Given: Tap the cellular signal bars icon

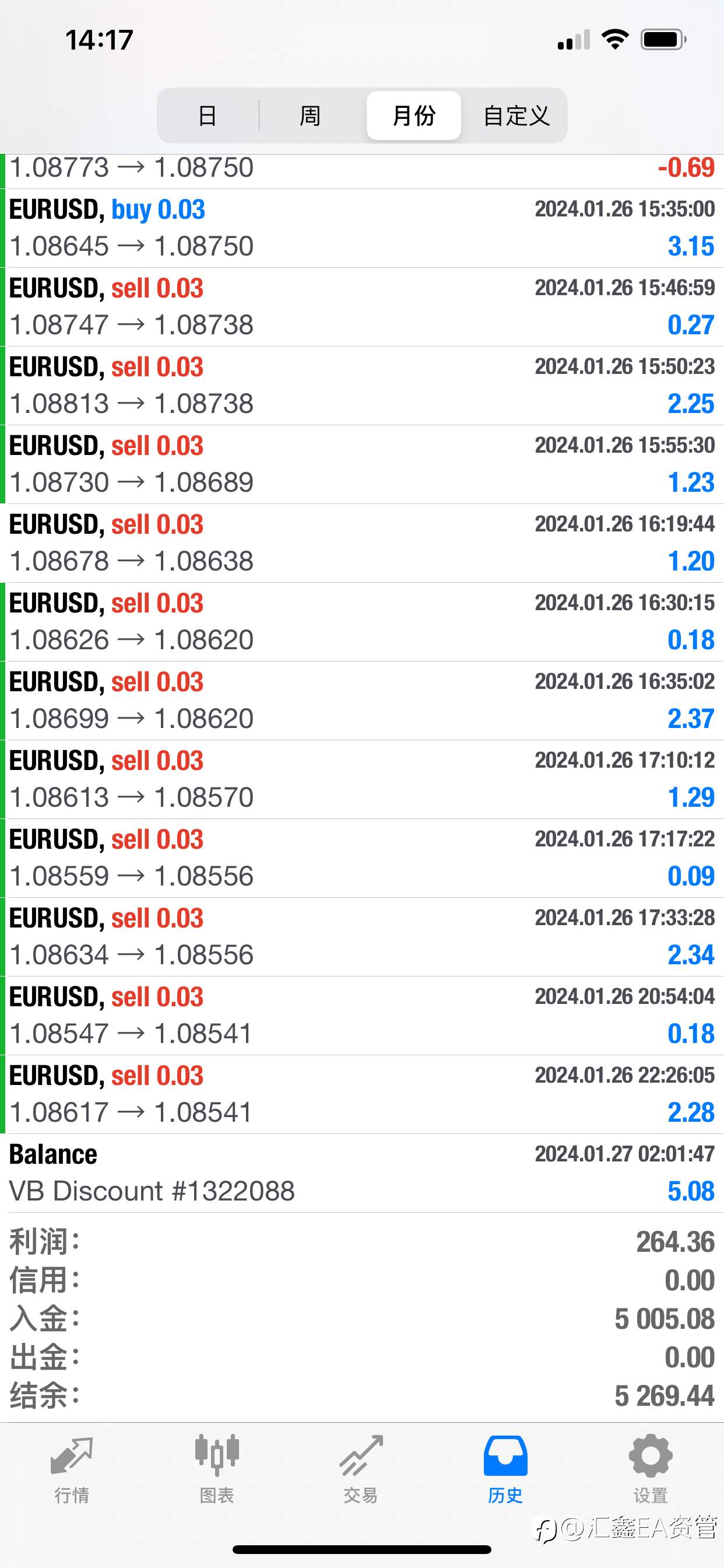Looking at the screenshot, I should pos(574,41).
